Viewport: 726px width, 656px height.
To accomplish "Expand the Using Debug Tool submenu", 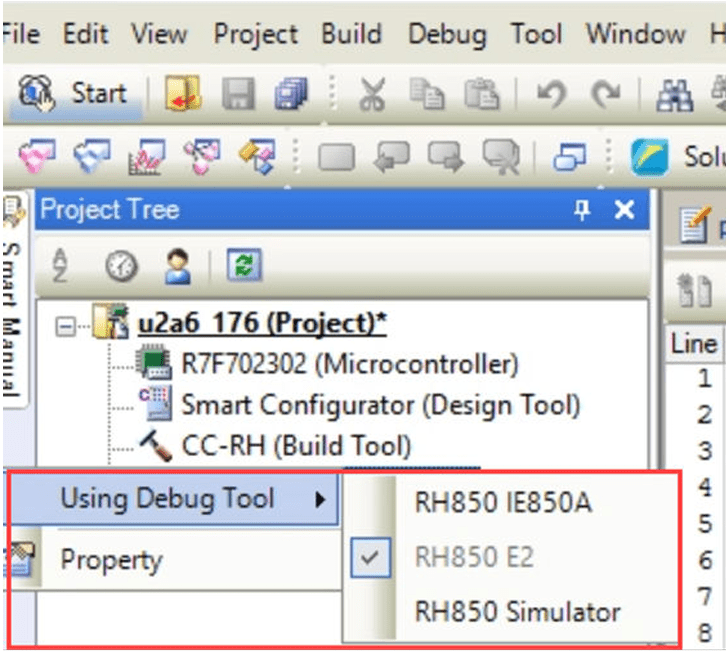I will point(170,498).
